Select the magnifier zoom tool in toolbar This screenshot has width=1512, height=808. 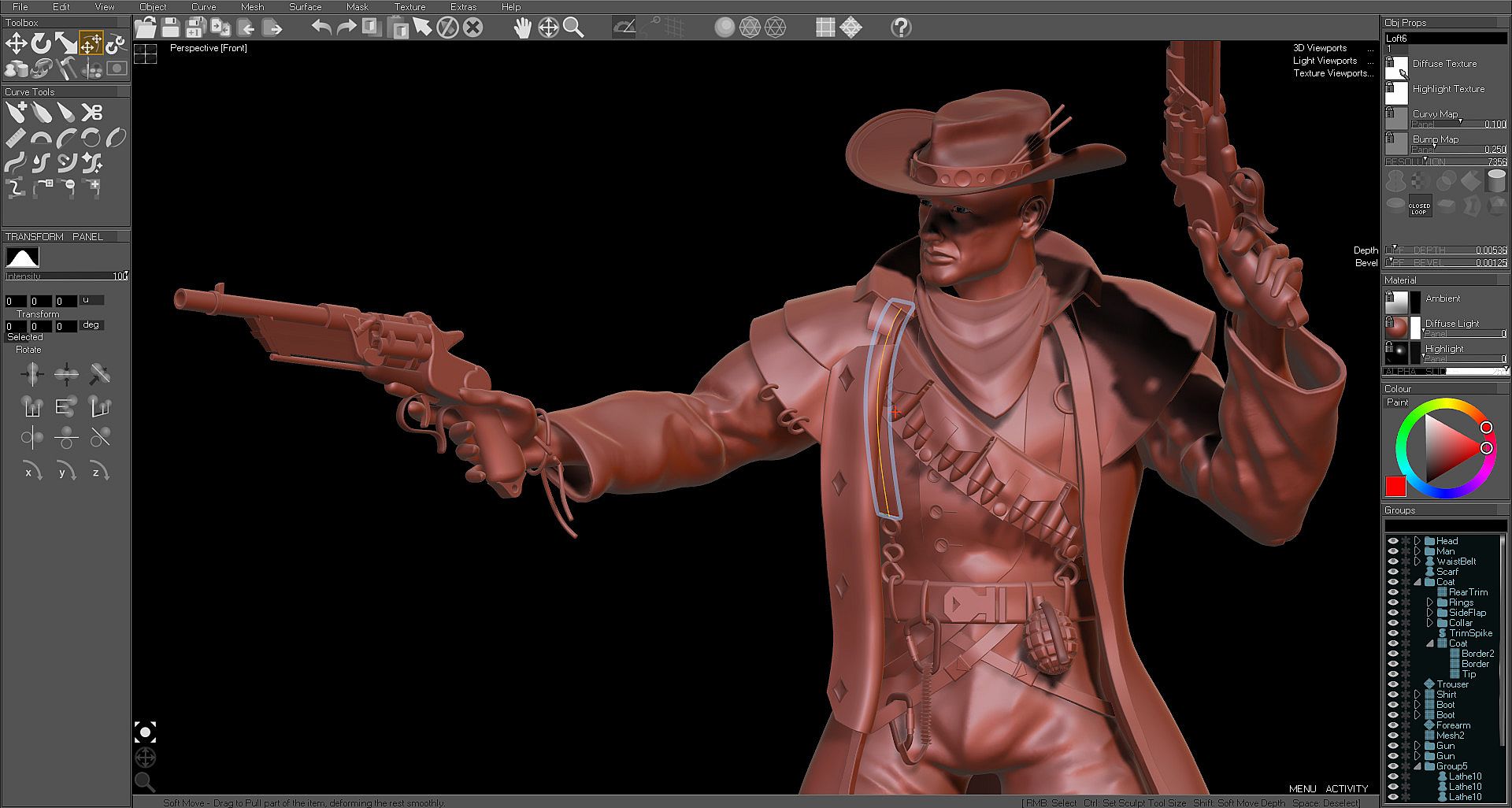(x=573, y=28)
